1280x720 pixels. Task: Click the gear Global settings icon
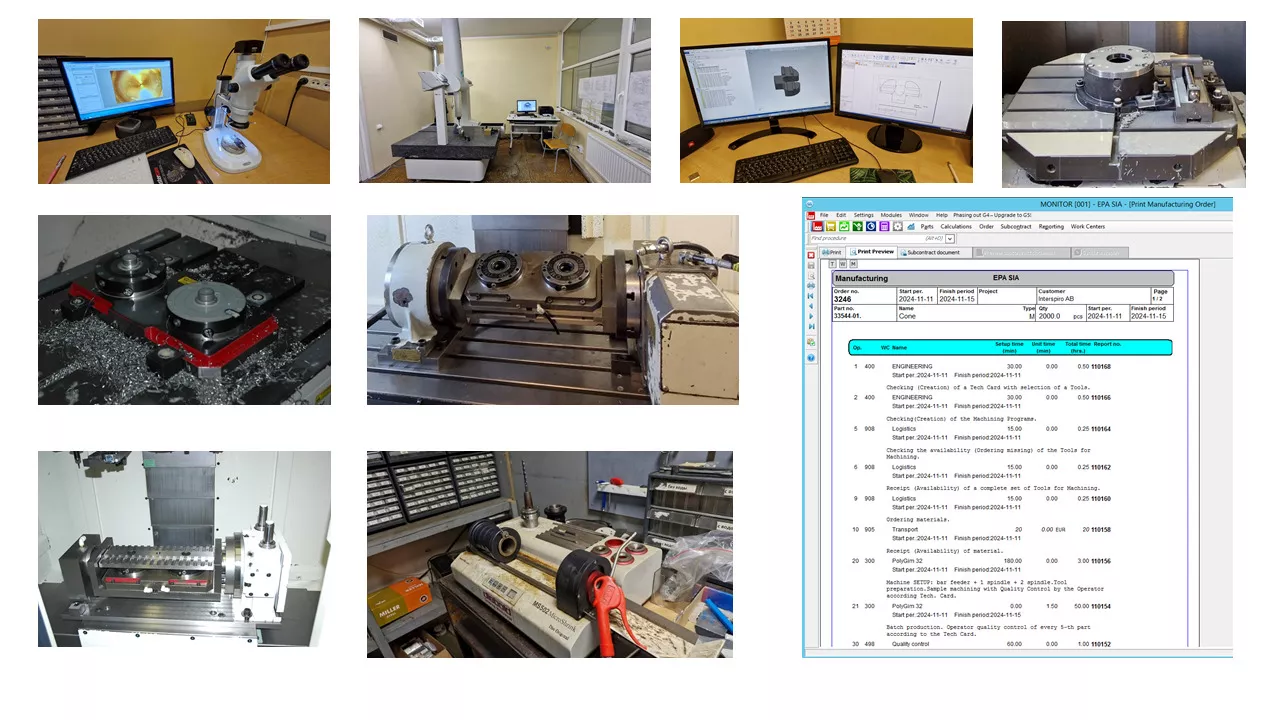[x=898, y=227]
